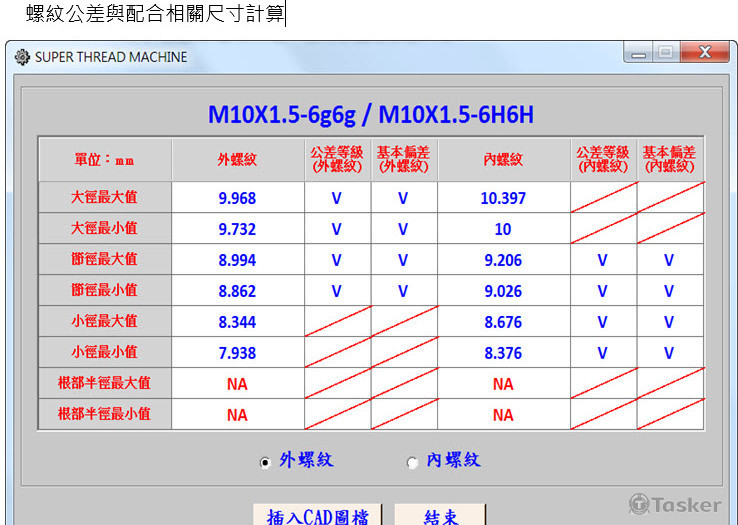Click 基本偏差(內螺紋) V in 小徑最小值 row

pyautogui.click(x=669, y=353)
